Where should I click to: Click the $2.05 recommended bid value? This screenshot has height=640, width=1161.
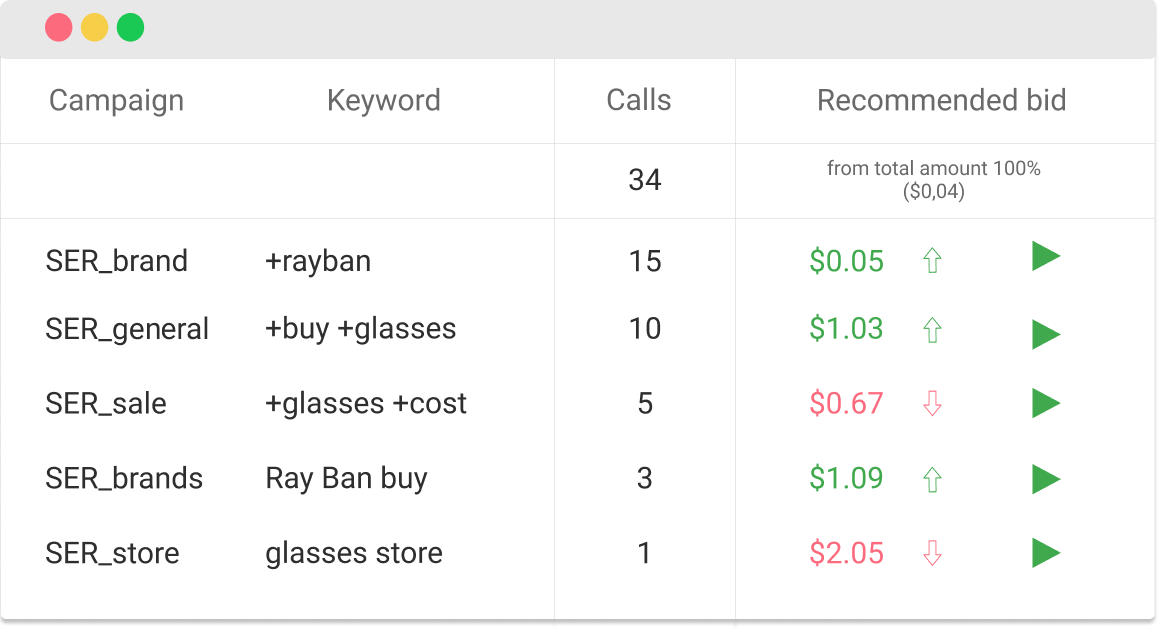pyautogui.click(x=846, y=553)
